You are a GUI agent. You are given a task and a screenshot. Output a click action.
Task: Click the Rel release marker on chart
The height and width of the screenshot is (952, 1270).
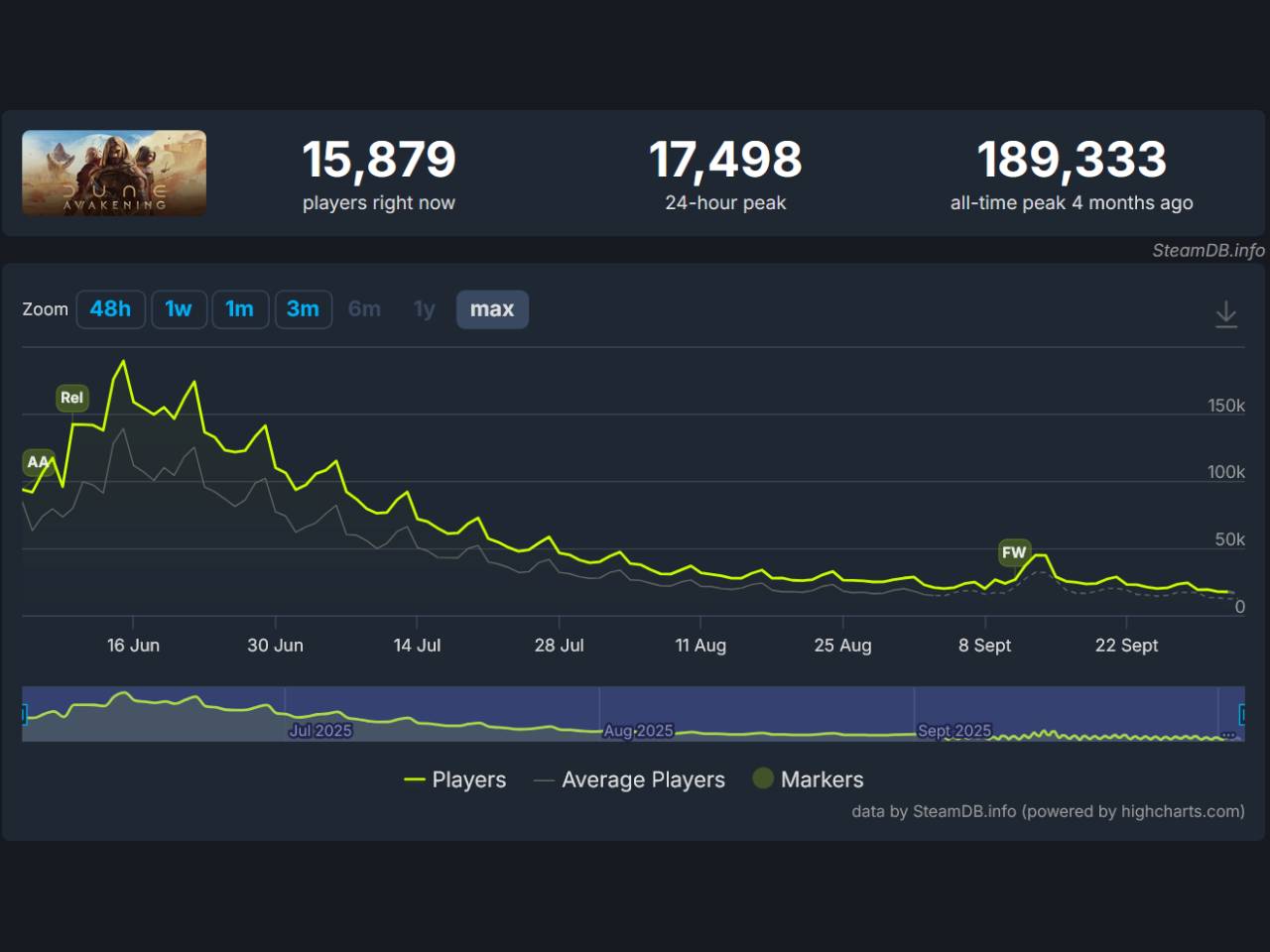click(71, 398)
